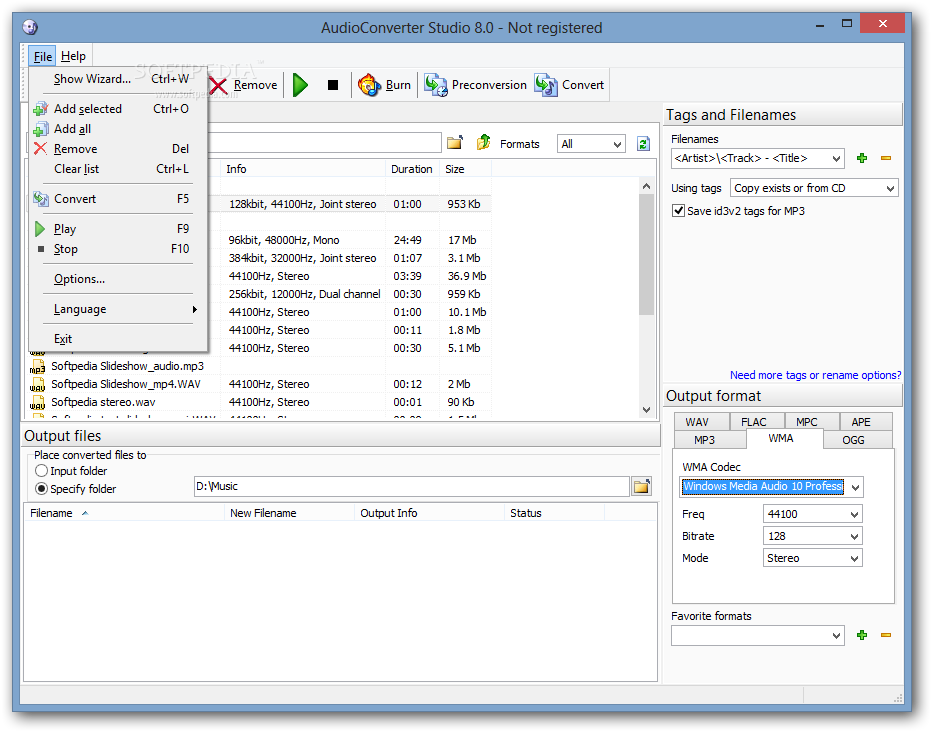Image resolution: width=932 pixels, height=732 pixels.
Task: Remove filename template with orange minus icon
Action: [886, 158]
